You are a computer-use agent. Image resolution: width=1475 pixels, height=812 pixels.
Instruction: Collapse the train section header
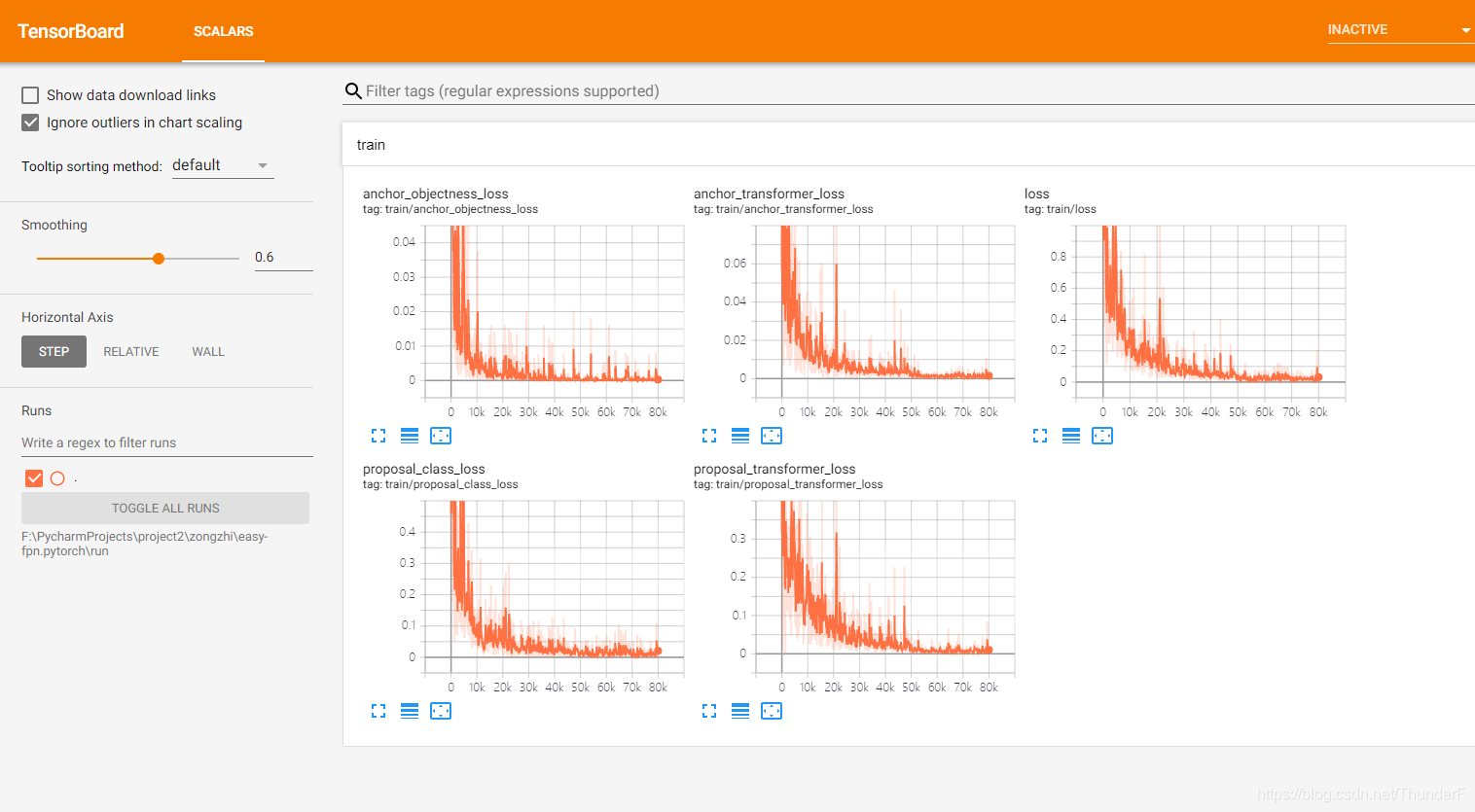coord(909,145)
